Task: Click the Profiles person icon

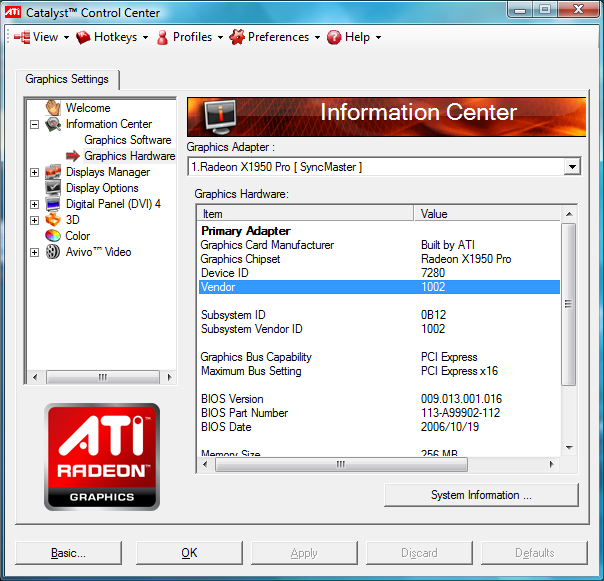Action: point(163,37)
